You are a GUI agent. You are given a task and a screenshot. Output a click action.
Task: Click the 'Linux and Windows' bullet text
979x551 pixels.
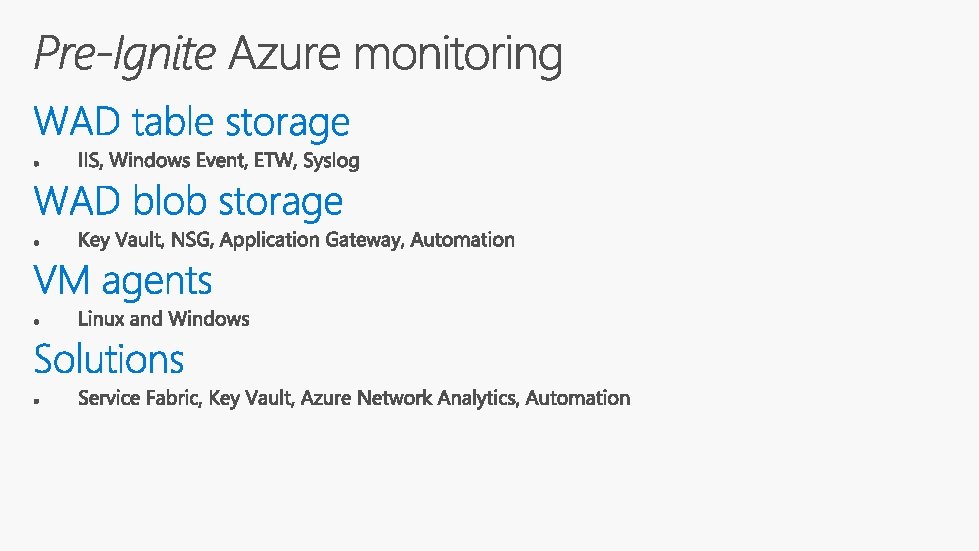click(x=163, y=319)
